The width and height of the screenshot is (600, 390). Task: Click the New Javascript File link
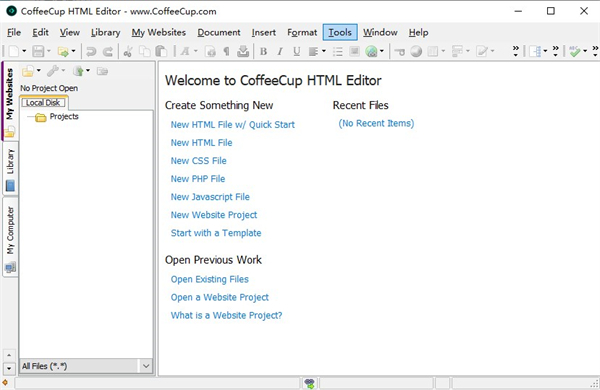210,197
